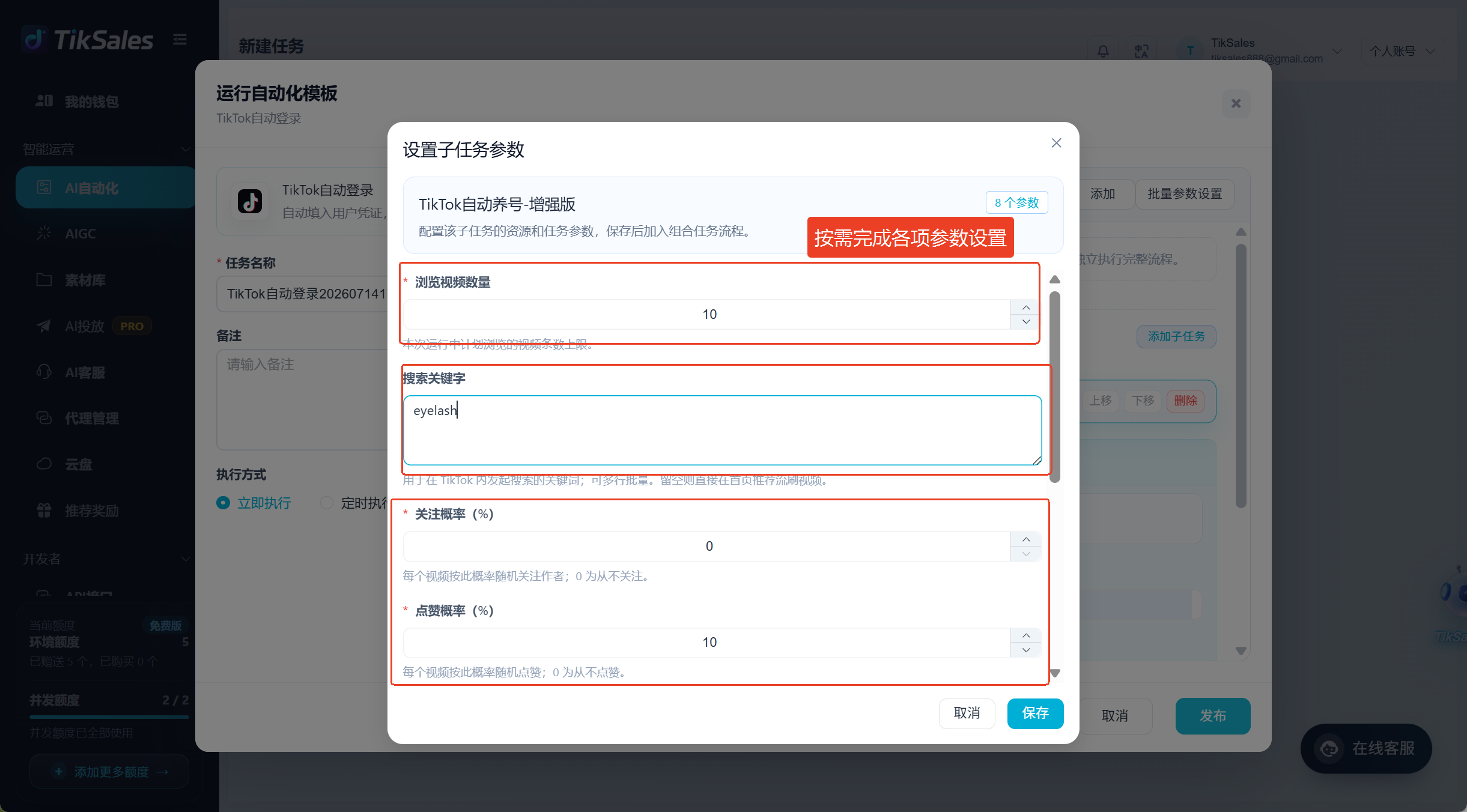
Task: Click the 批量参数设置 button
Action: pos(1185,194)
